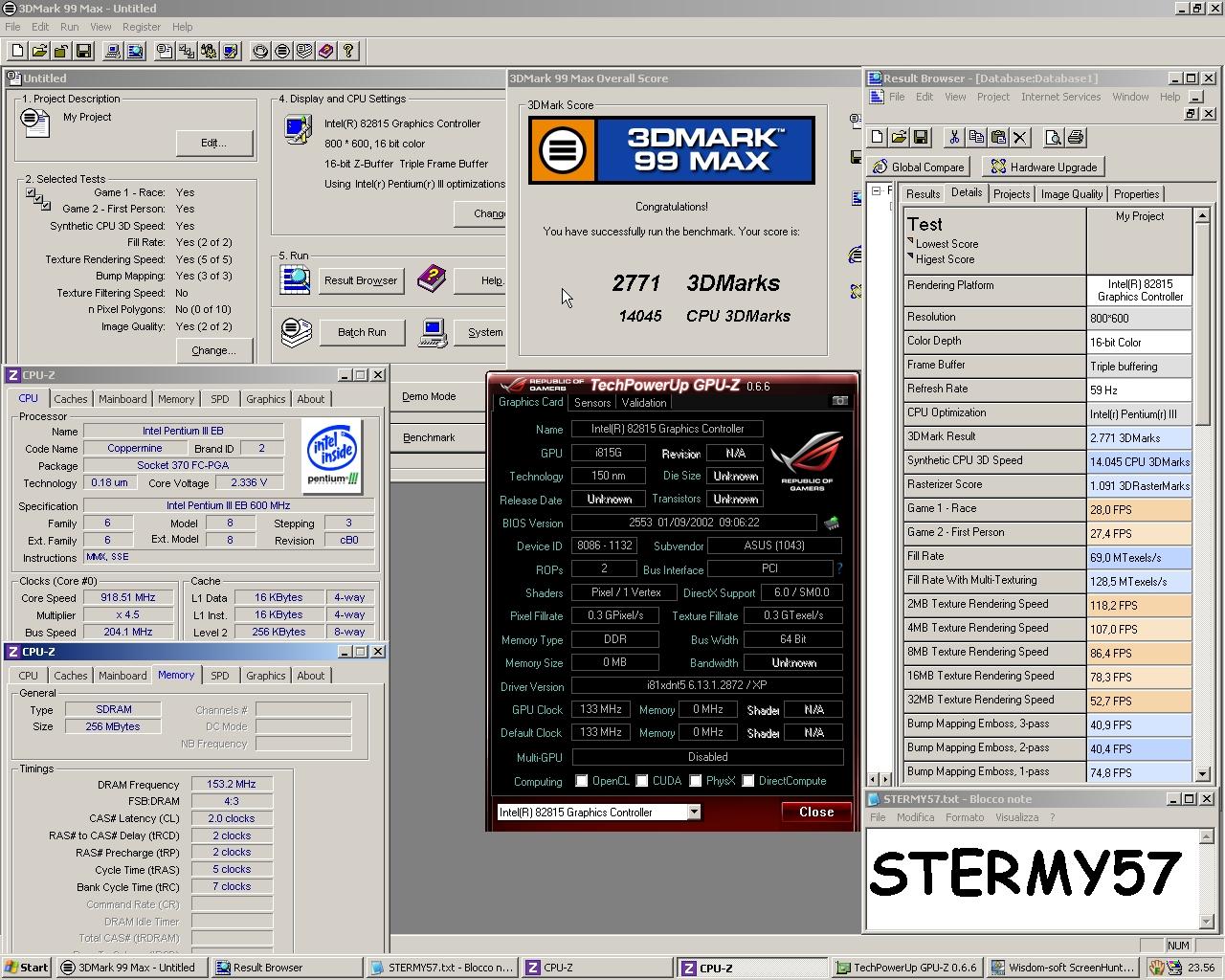This screenshot has width=1225, height=980.
Task: Click Paste clipboard icon in Result Browser
Action: click(998, 138)
